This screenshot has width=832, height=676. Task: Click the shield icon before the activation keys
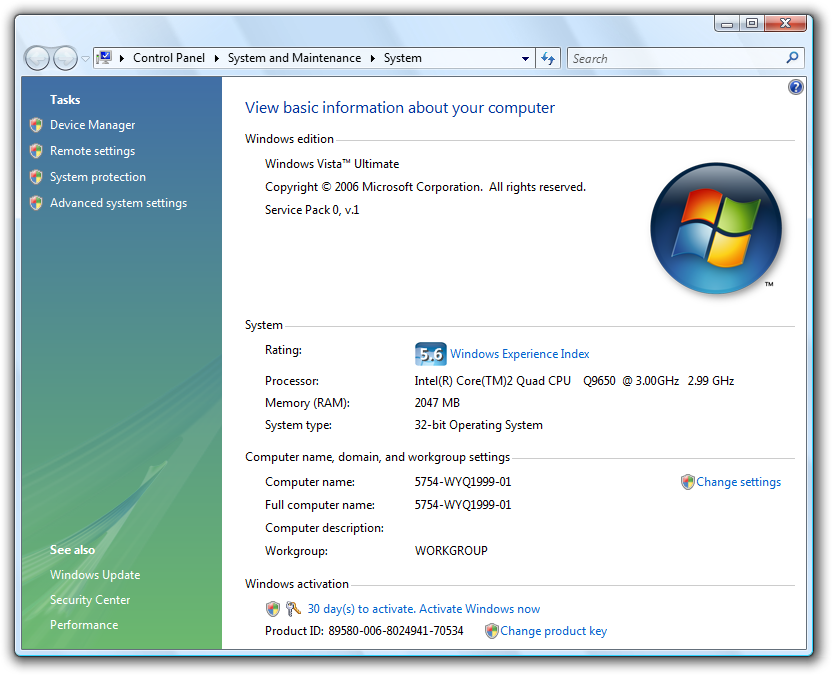click(273, 609)
